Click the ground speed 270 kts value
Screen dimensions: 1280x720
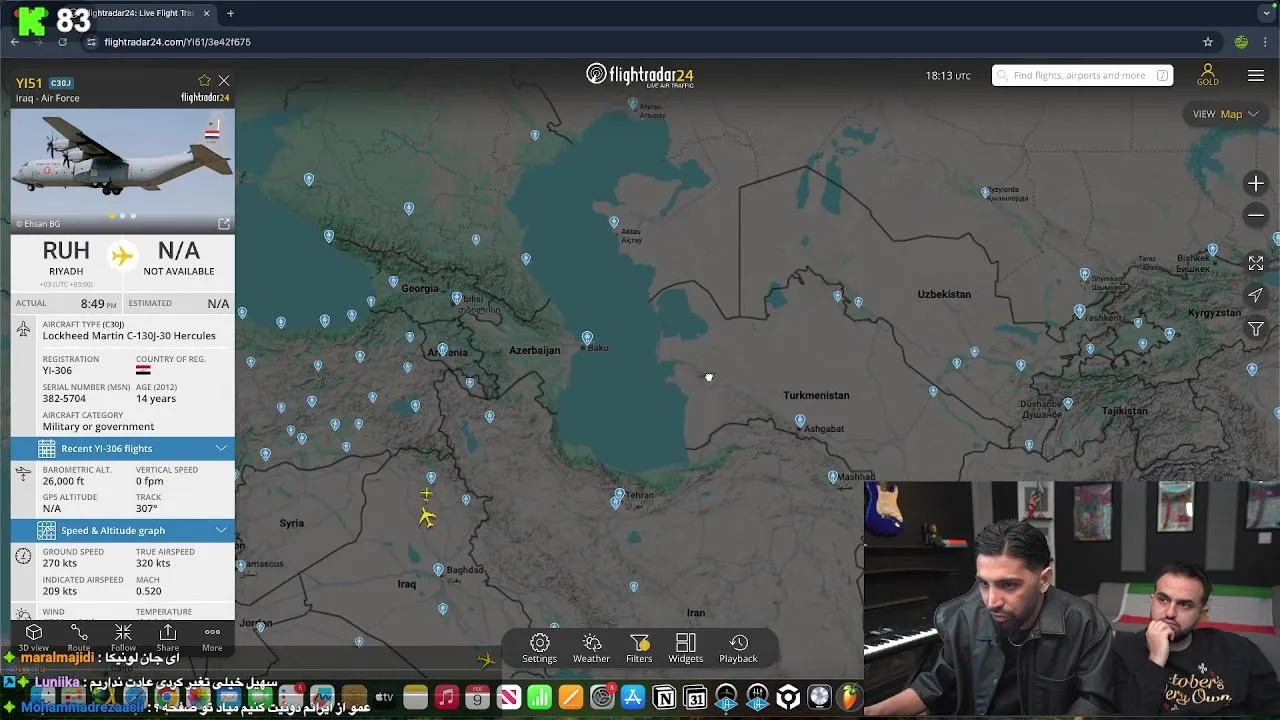click(x=60, y=563)
